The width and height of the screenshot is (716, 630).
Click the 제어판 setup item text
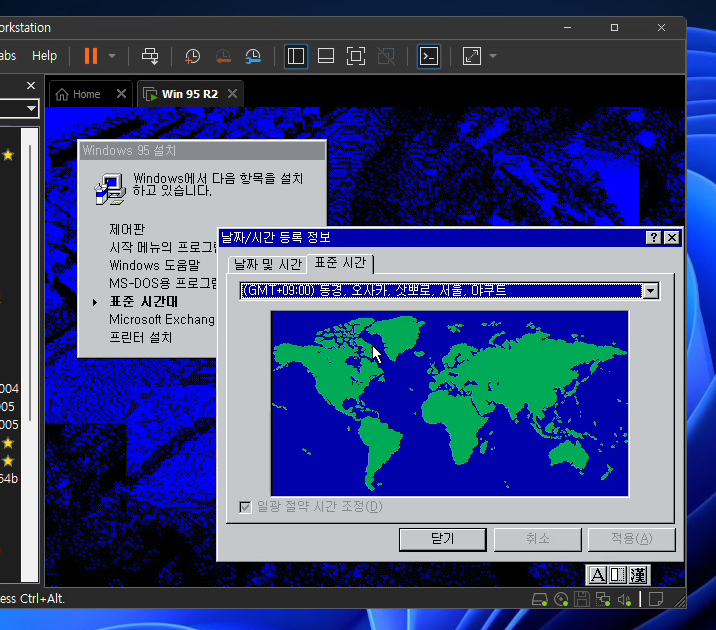[127, 229]
